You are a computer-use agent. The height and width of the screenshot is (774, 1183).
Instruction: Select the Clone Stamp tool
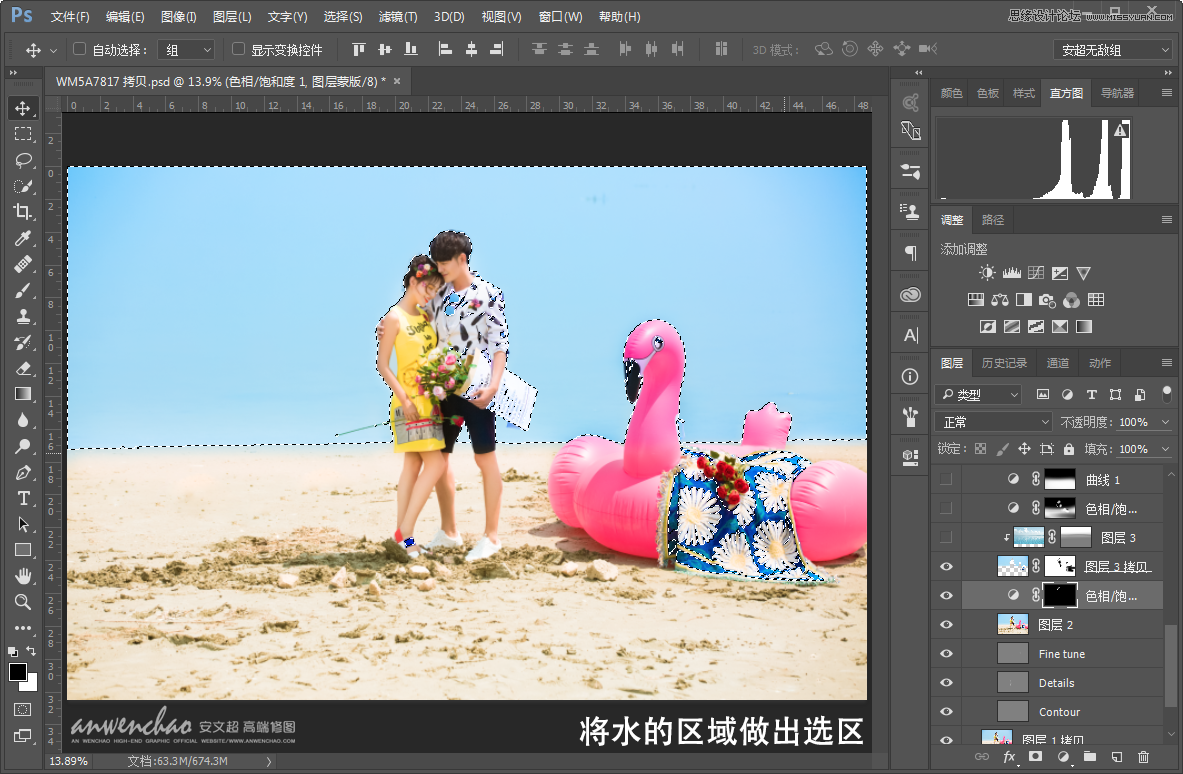point(23,316)
